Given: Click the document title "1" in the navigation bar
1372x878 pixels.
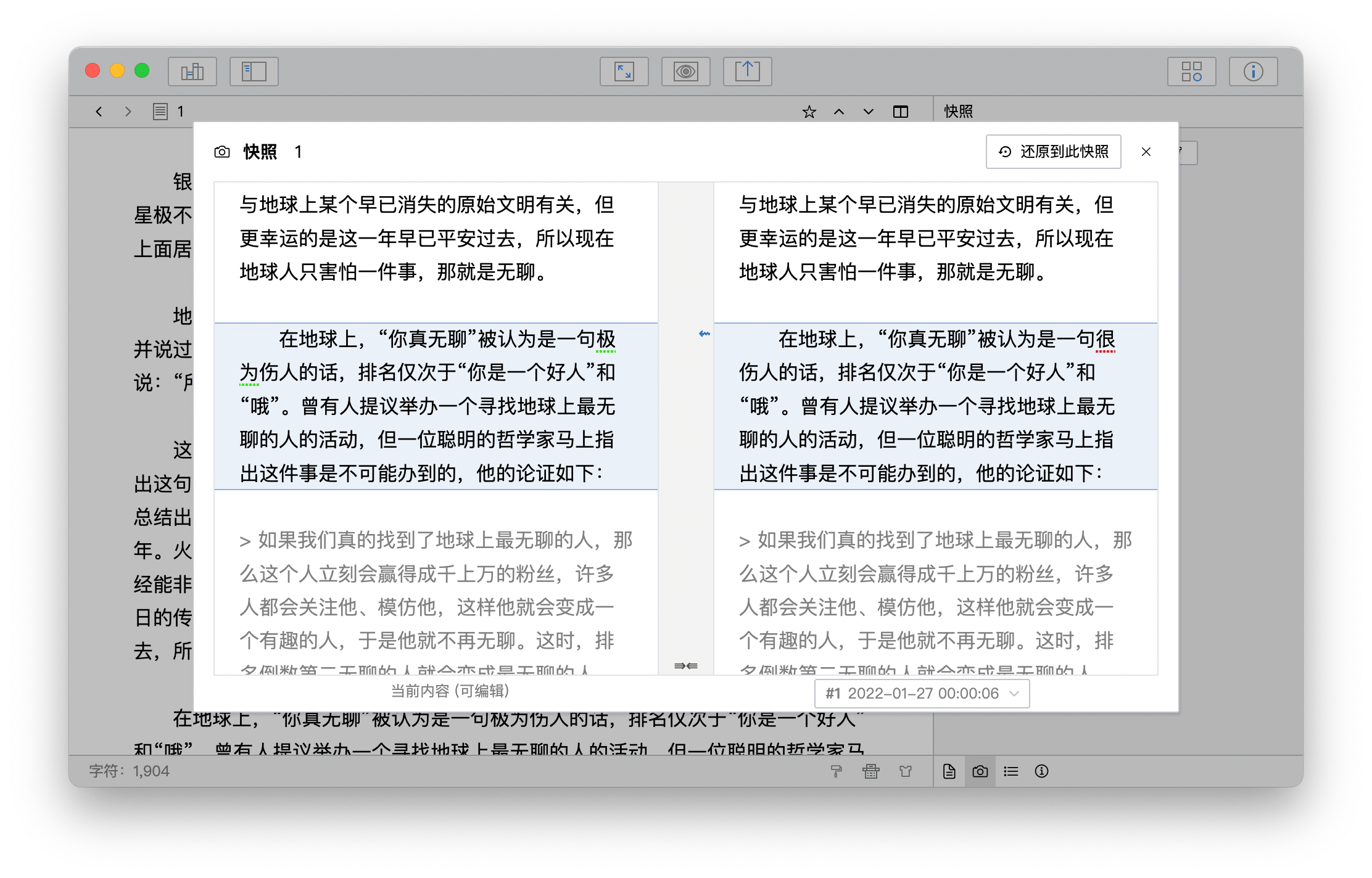Looking at the screenshot, I should 180,112.
